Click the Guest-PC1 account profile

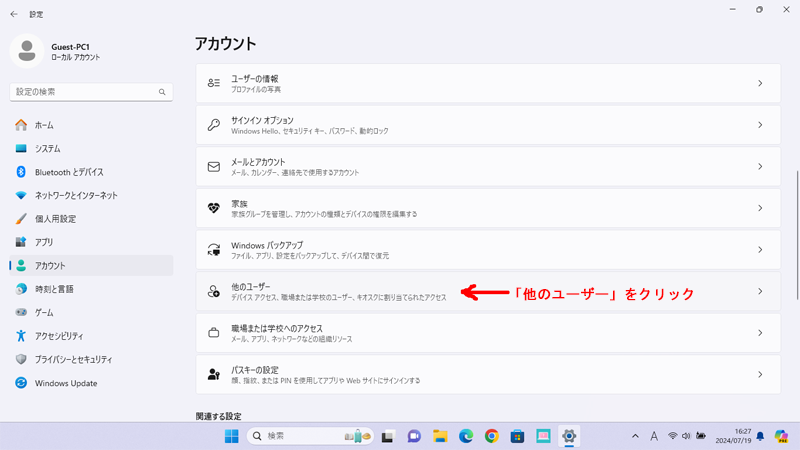click(x=60, y=52)
